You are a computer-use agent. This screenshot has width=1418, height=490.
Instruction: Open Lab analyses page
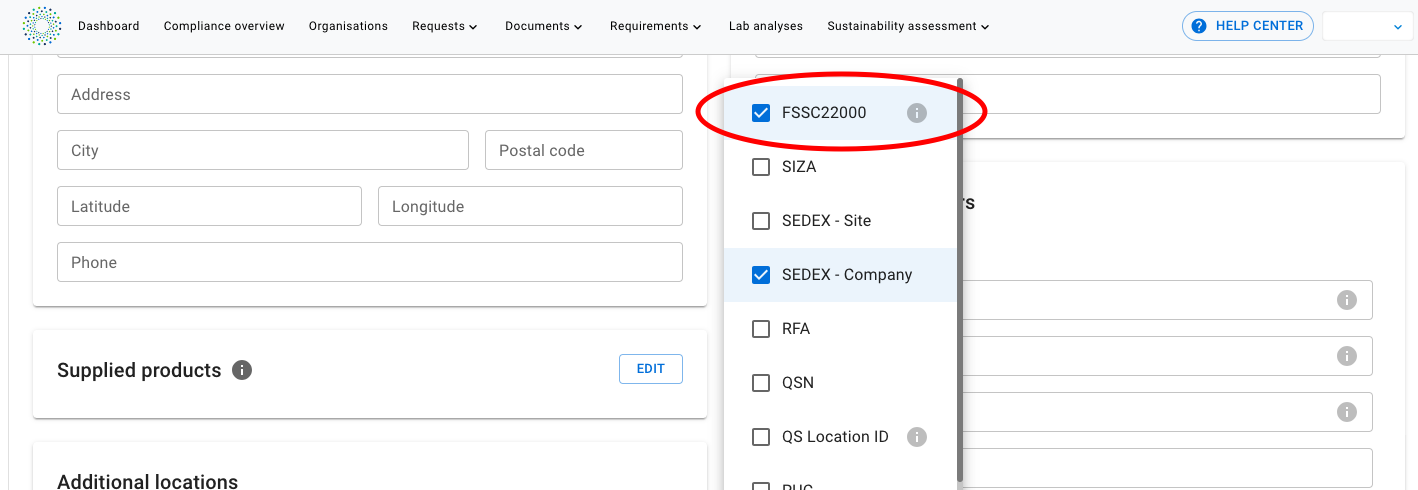[765, 26]
